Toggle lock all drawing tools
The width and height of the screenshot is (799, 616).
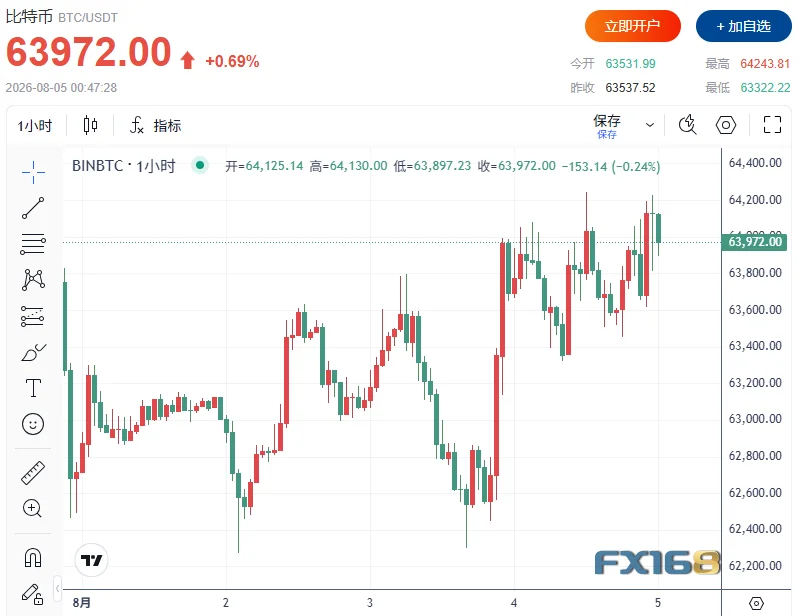click(x=33, y=594)
